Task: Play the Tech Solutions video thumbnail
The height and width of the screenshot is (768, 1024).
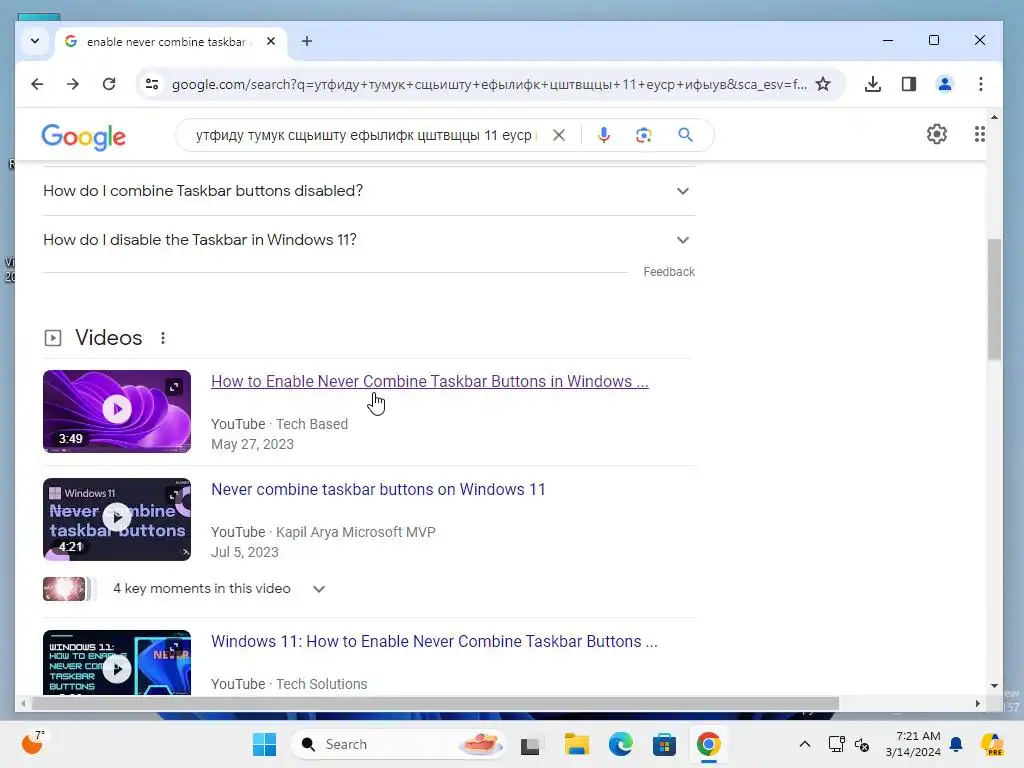Action: click(x=117, y=663)
